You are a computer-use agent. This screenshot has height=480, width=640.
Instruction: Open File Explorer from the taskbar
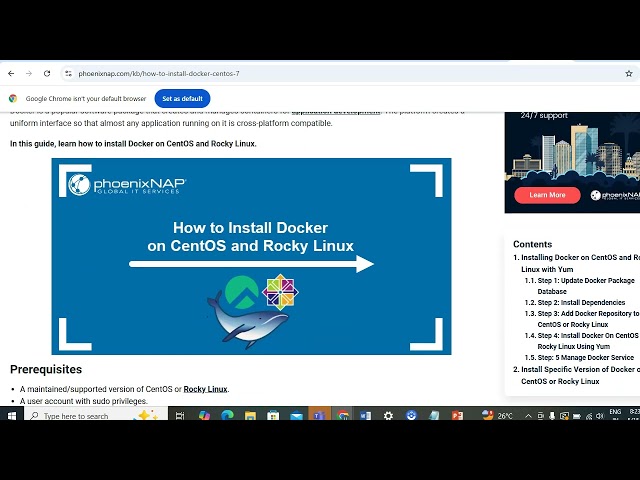250,415
